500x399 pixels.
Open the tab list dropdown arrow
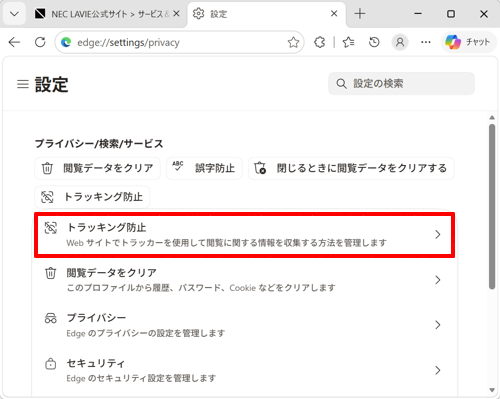point(14,14)
